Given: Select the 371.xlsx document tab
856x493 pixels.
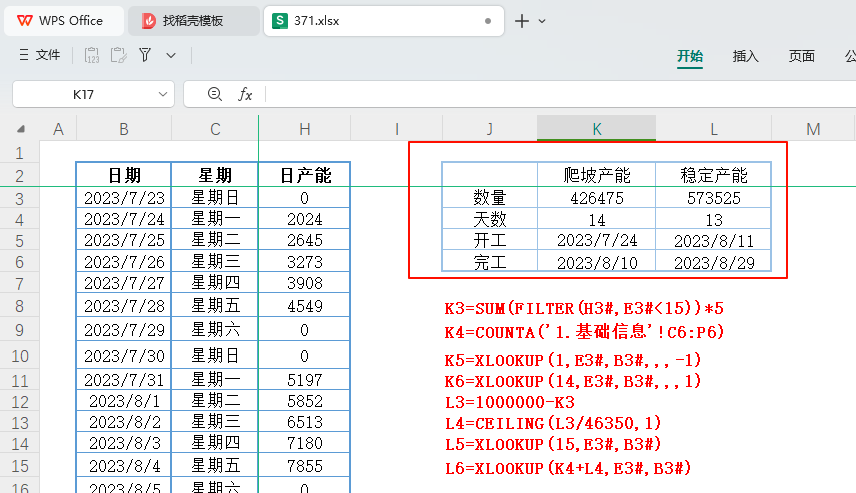Looking at the screenshot, I should 383,21.
